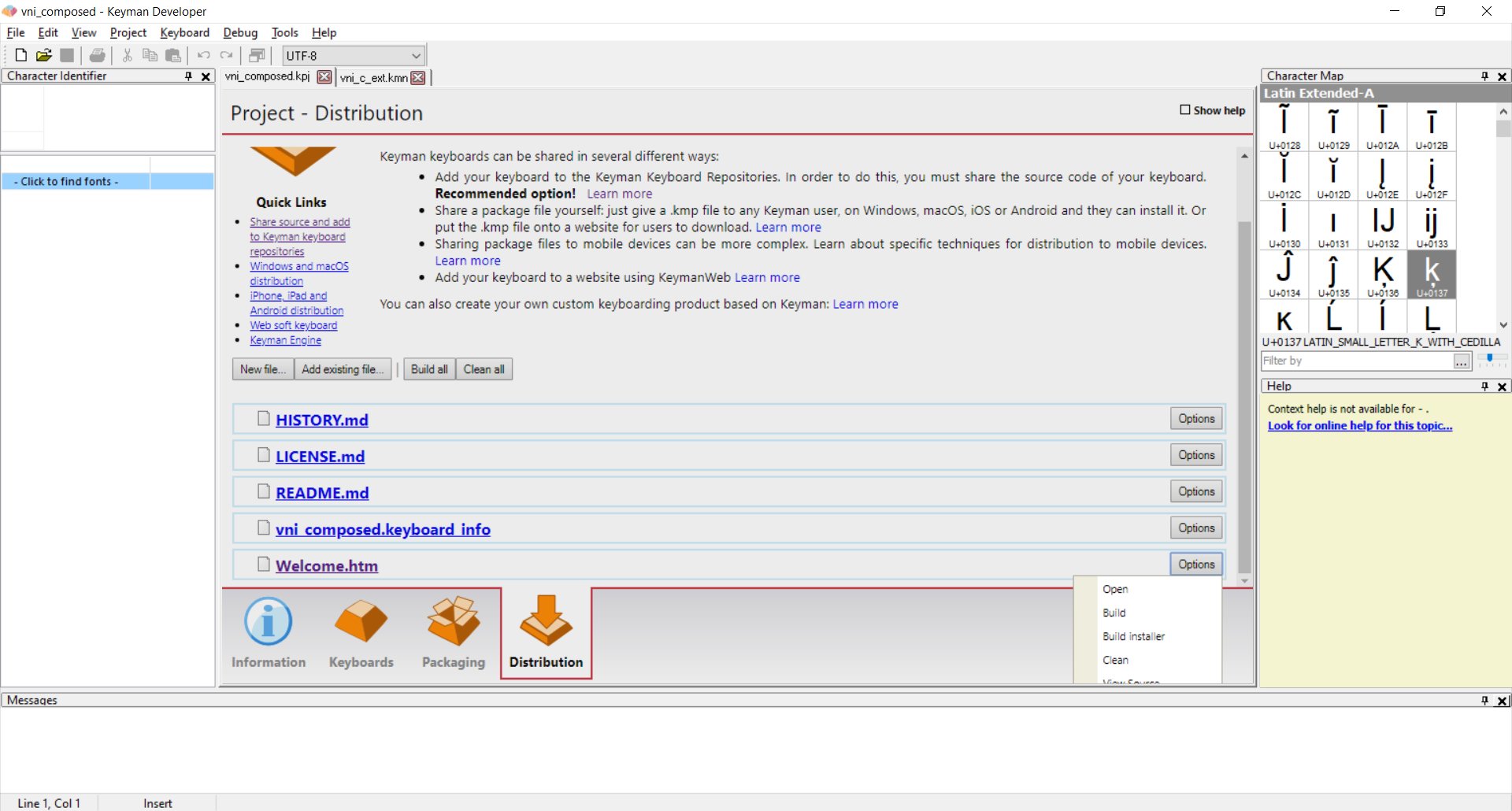The width and height of the screenshot is (1512, 811).
Task: Switch to the Keyboards project page
Action: [361, 633]
